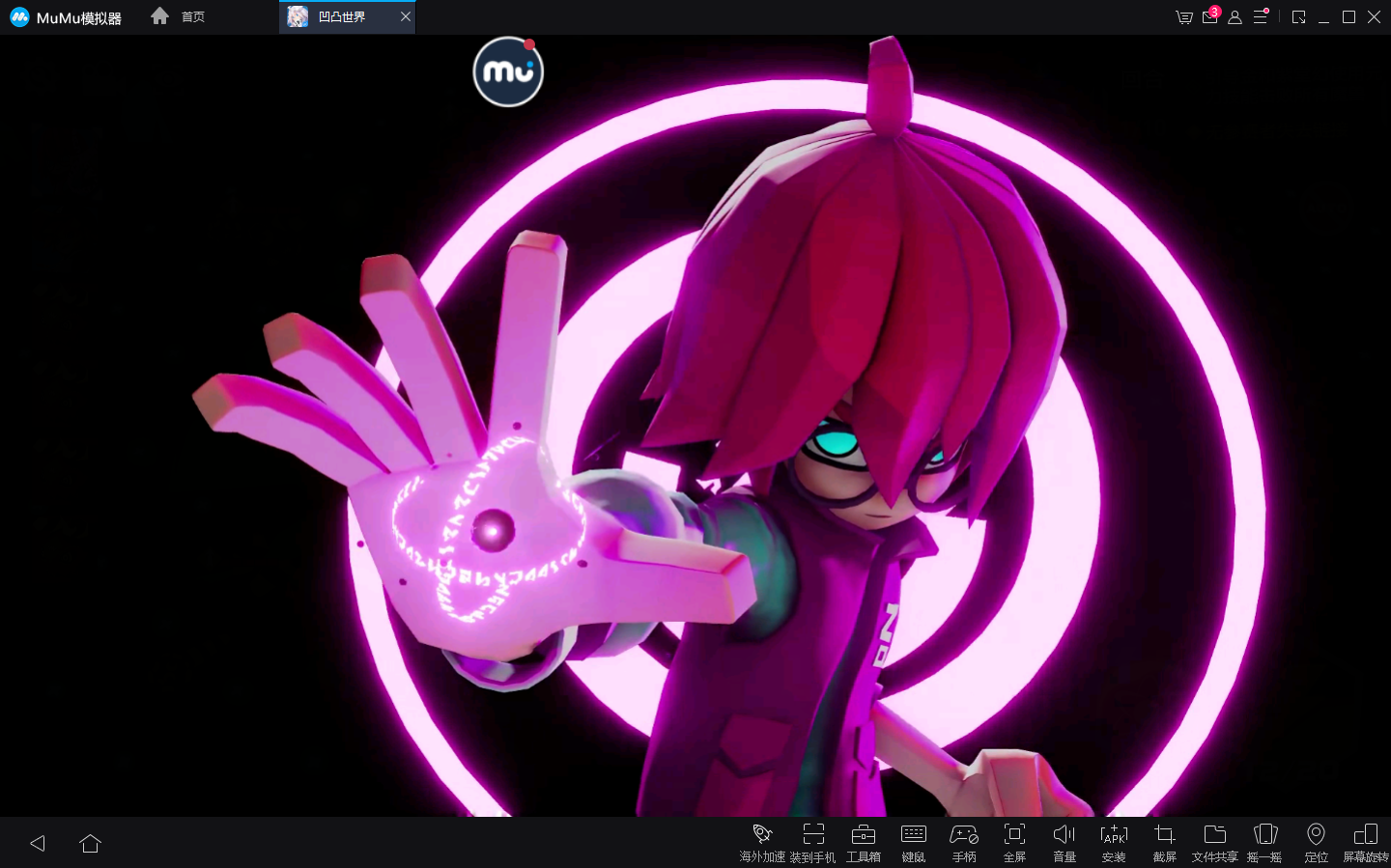Open the mail inbox with 3 notifications
Screen dimensions: 1391x868
point(1209,16)
